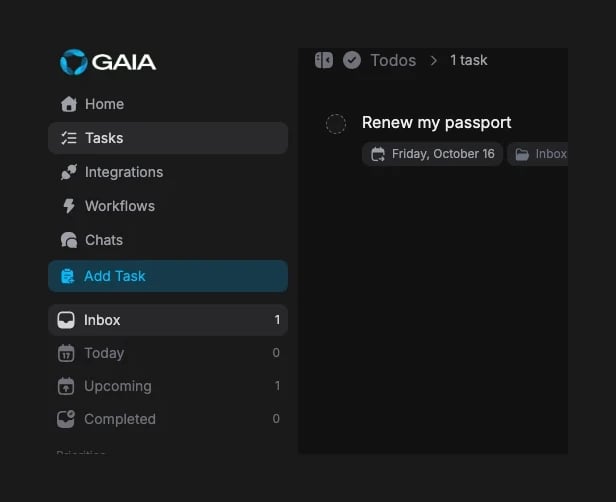Click the Today count 0
The image size is (616, 502).
tap(276, 353)
